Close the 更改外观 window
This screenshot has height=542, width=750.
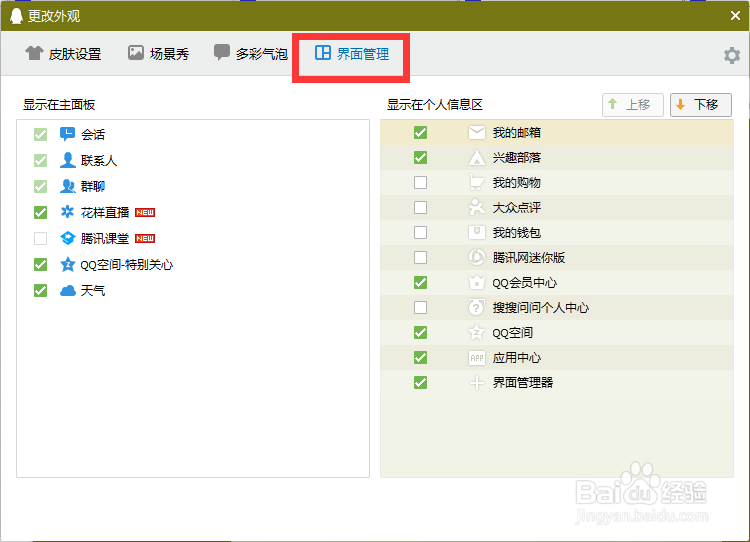click(x=735, y=16)
